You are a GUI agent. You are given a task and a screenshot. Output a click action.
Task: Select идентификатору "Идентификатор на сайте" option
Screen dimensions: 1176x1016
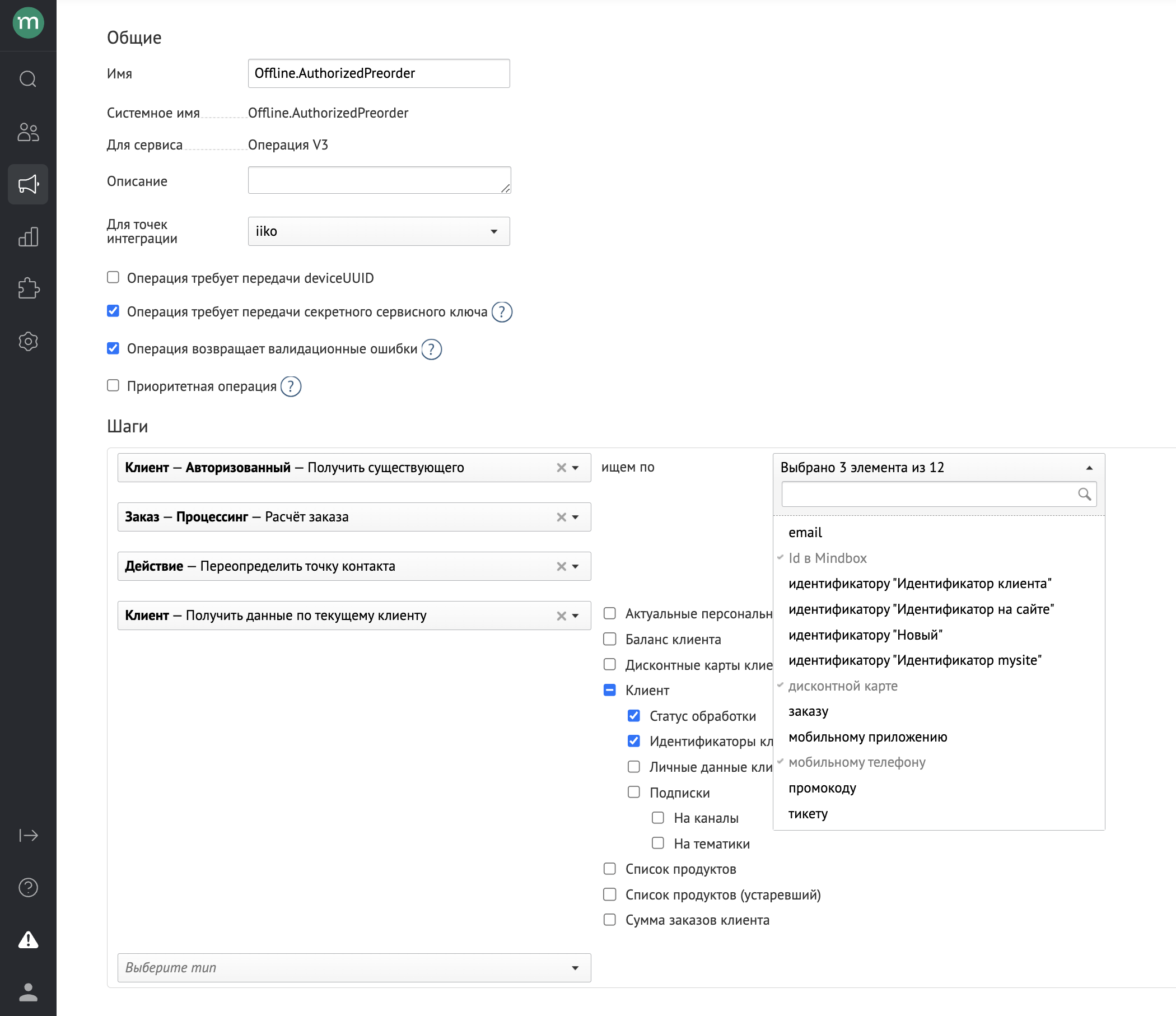[x=939, y=609]
